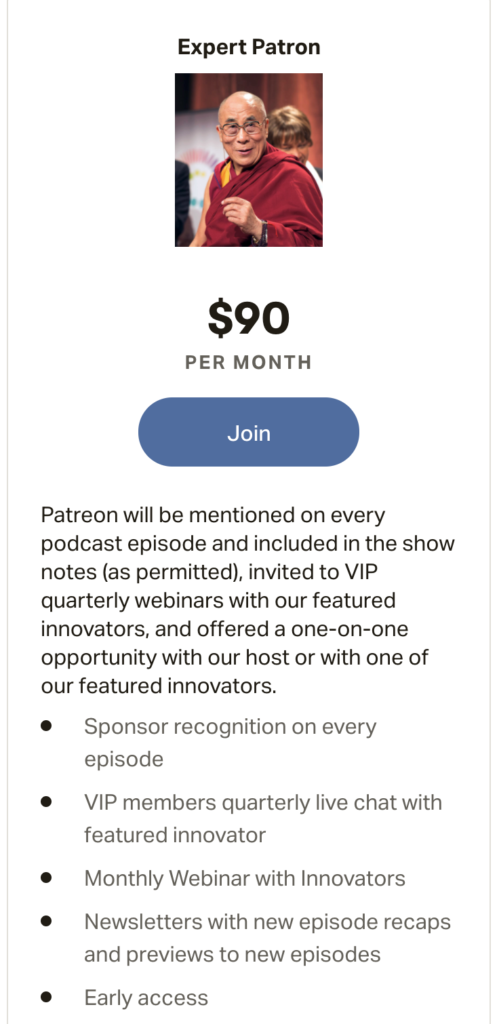This screenshot has width=499, height=1024.
Task: Click the PER MONTH label
Action: (249, 362)
